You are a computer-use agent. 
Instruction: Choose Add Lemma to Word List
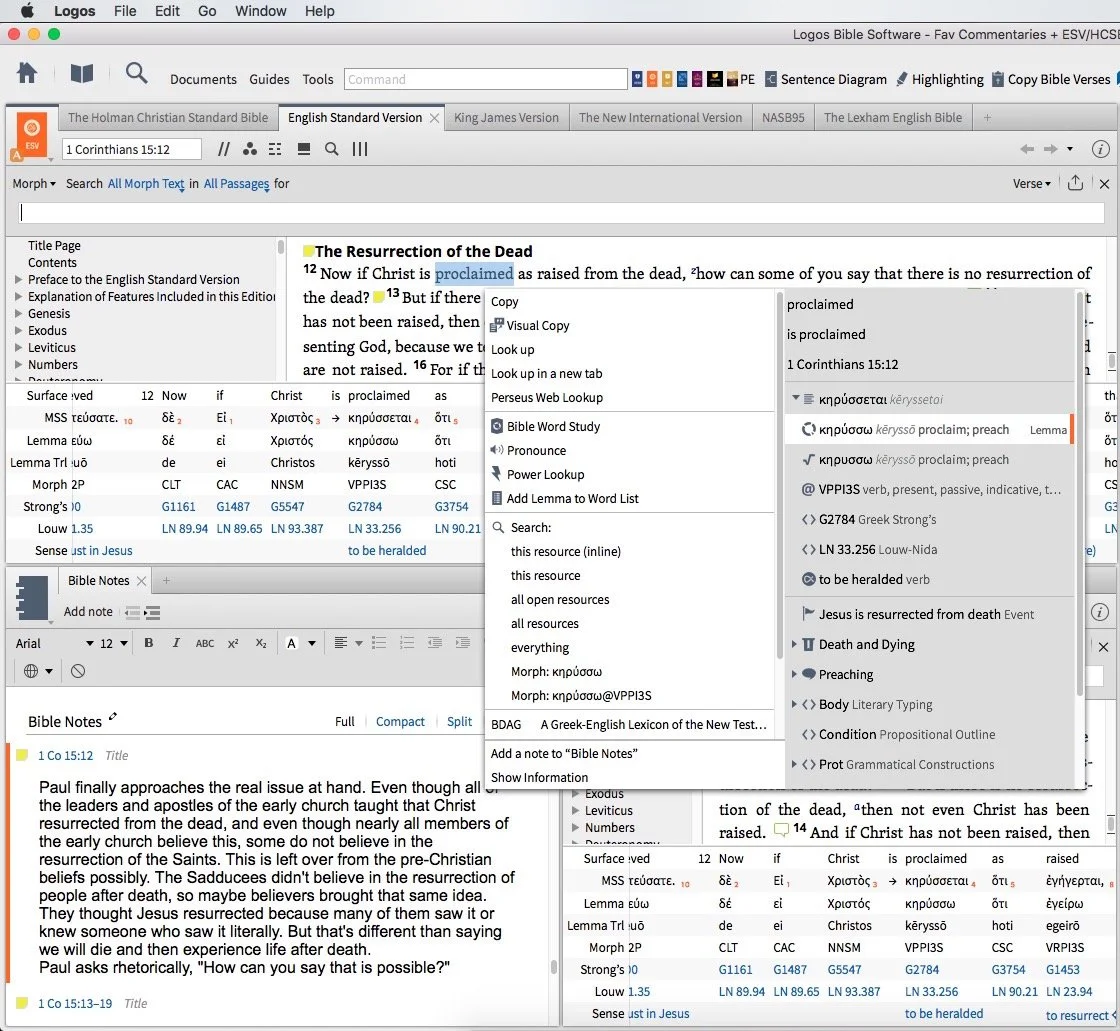(x=572, y=499)
